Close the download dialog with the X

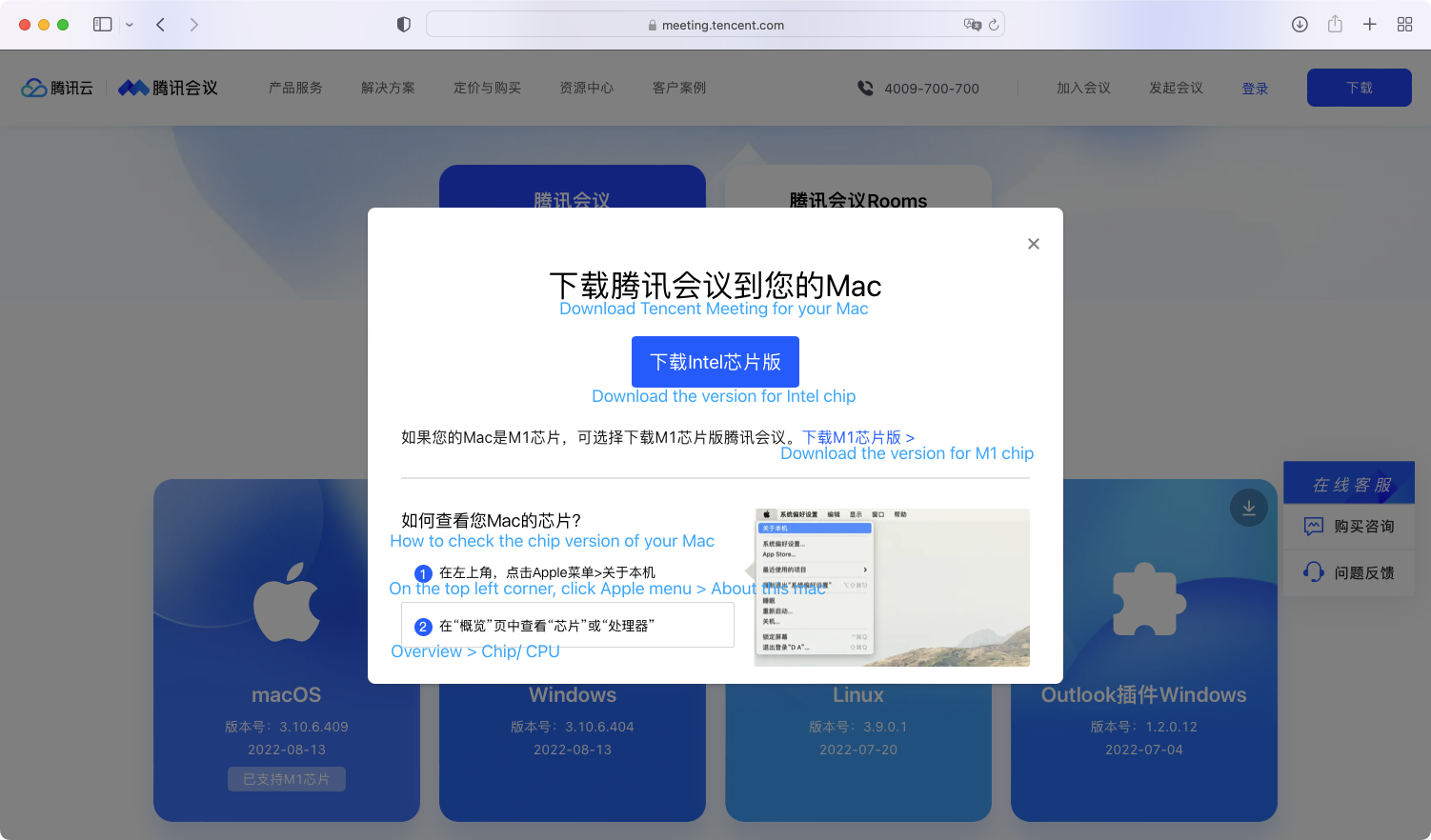coord(1034,244)
